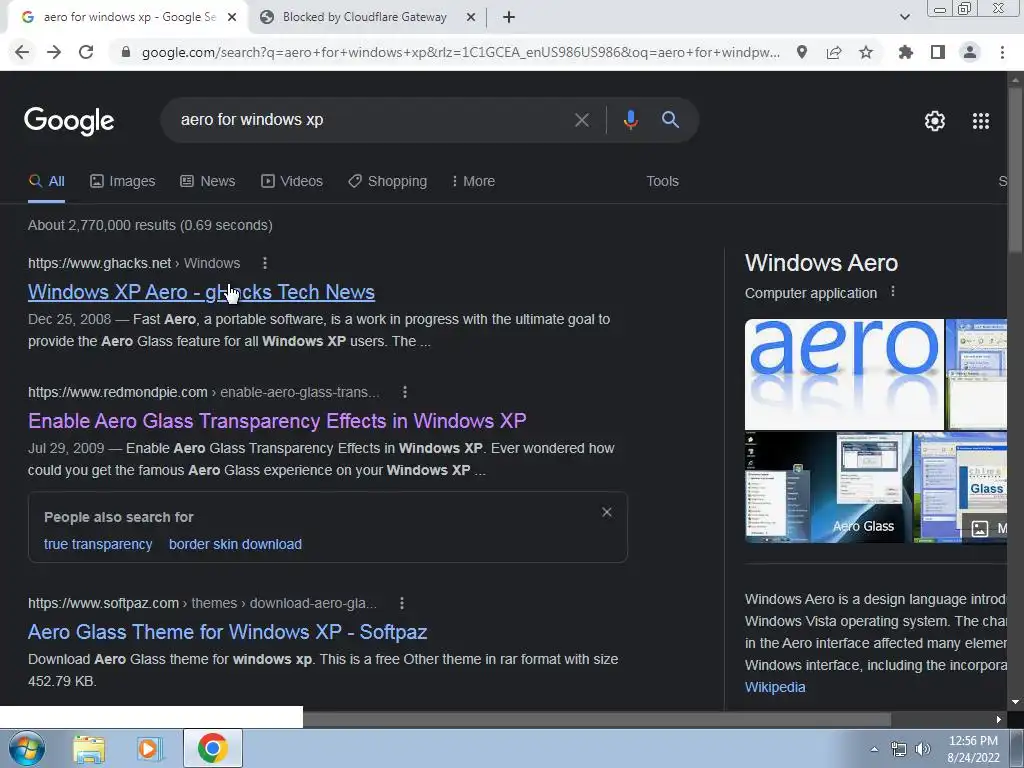This screenshot has height=768, width=1024.
Task: Open Aero Glass Theme Softpaz result
Action: click(x=227, y=632)
